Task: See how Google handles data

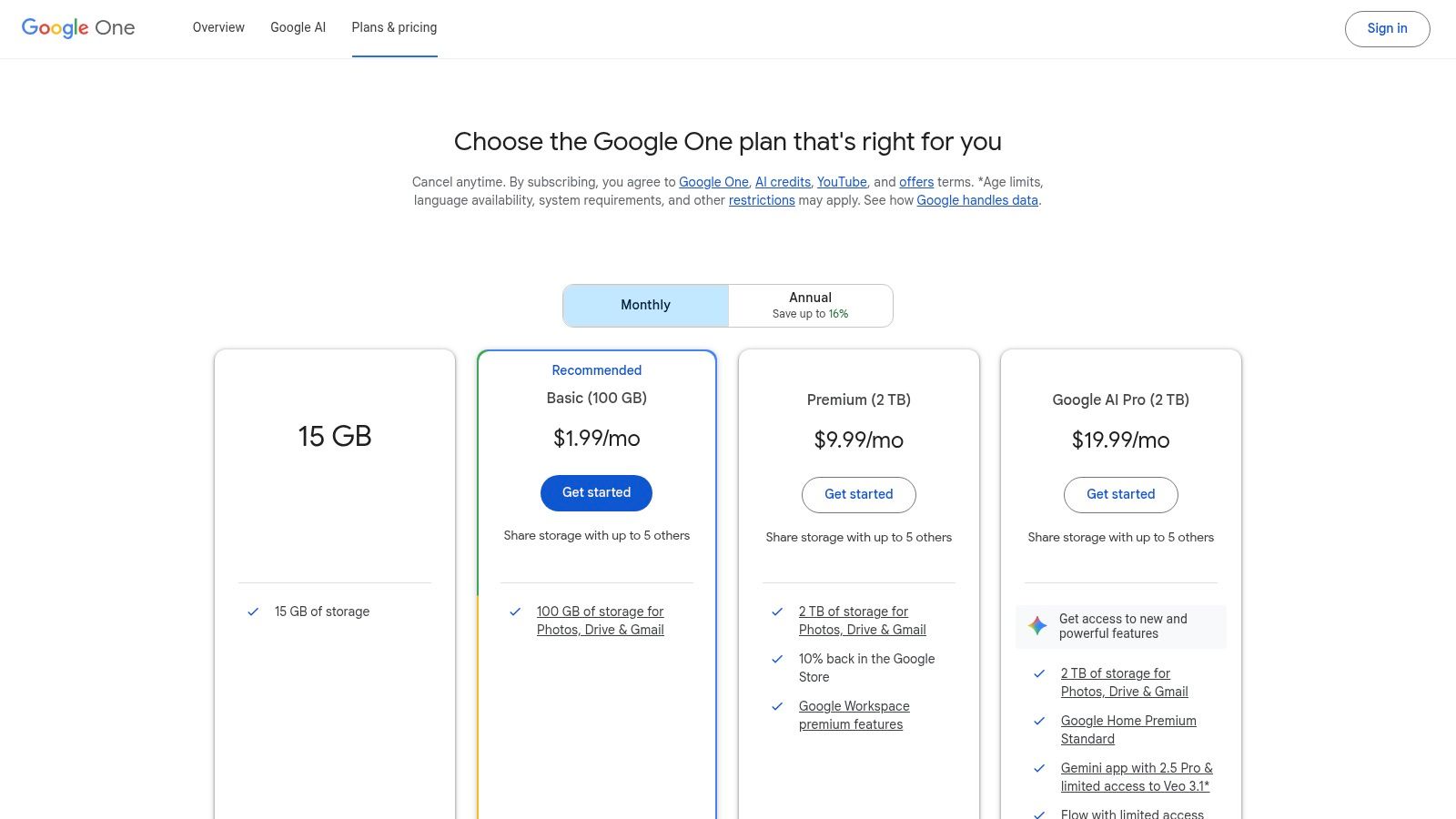Action: [x=976, y=200]
